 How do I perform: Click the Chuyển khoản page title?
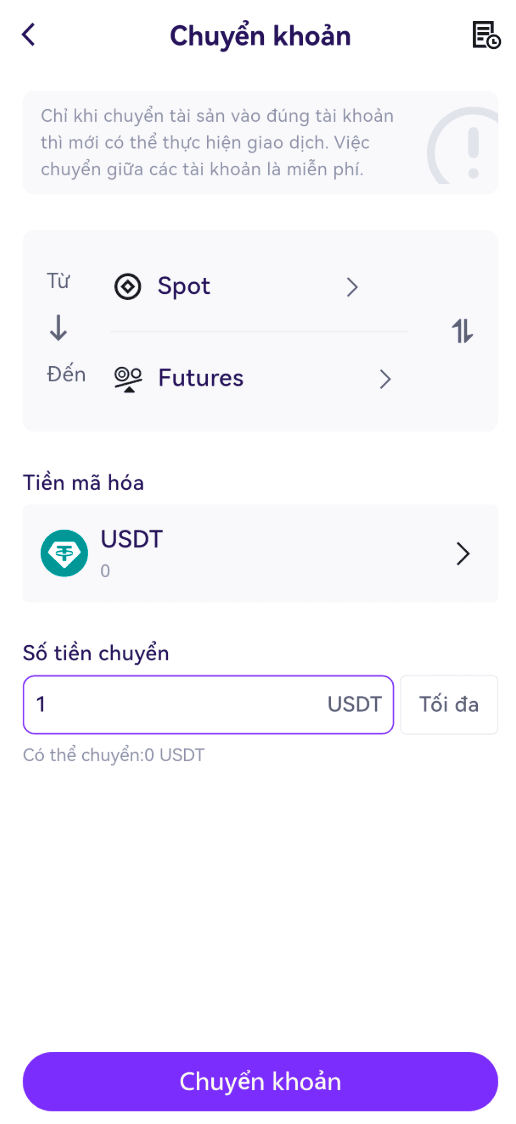260,35
